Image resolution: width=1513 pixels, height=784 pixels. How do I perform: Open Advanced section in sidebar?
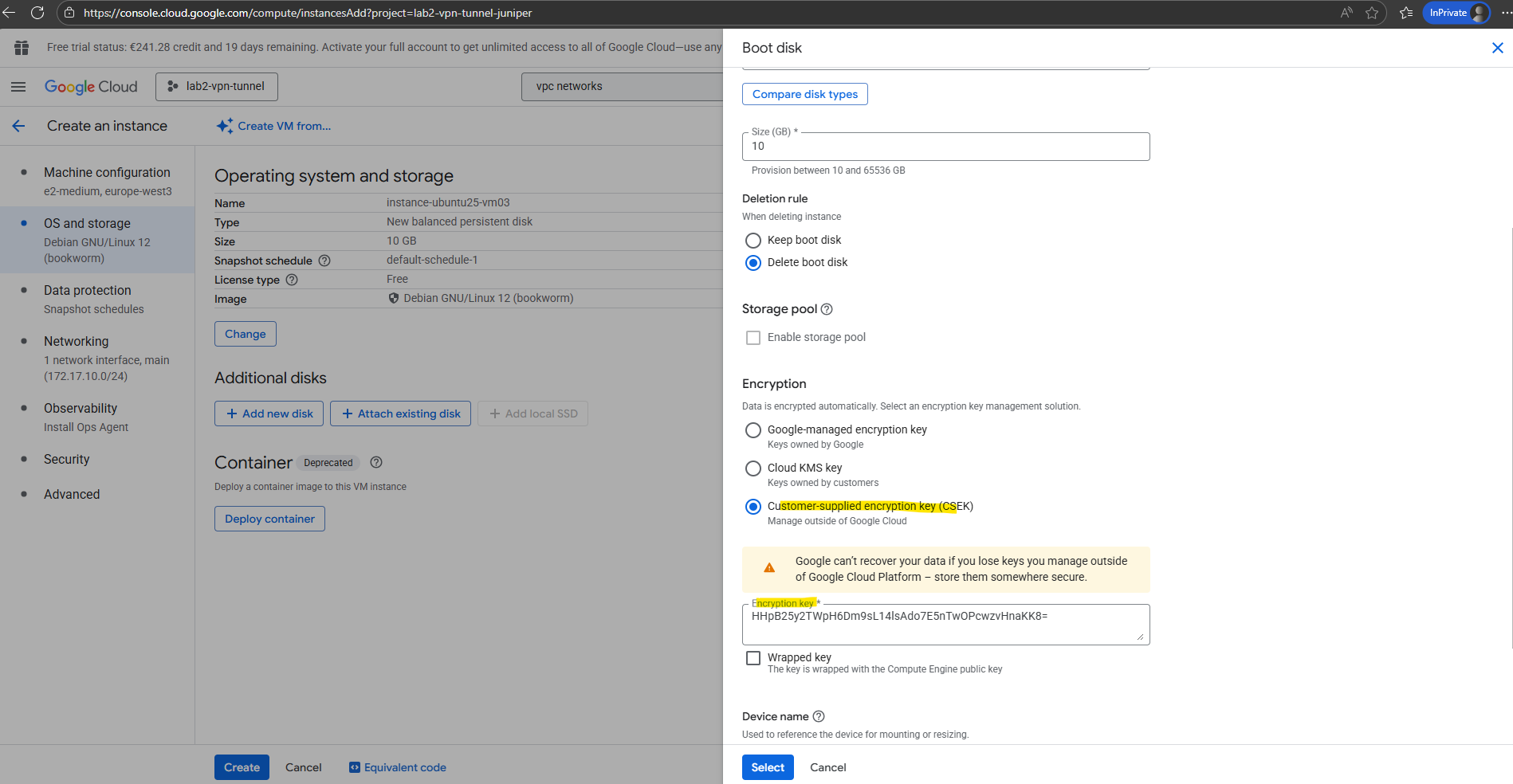(72, 494)
